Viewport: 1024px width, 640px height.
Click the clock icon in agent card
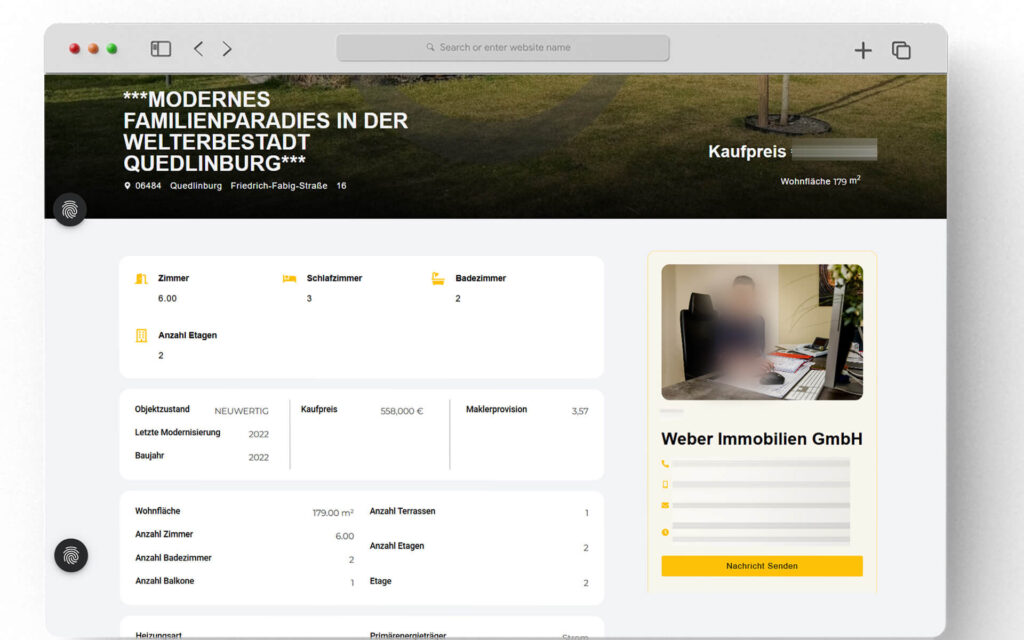665,532
